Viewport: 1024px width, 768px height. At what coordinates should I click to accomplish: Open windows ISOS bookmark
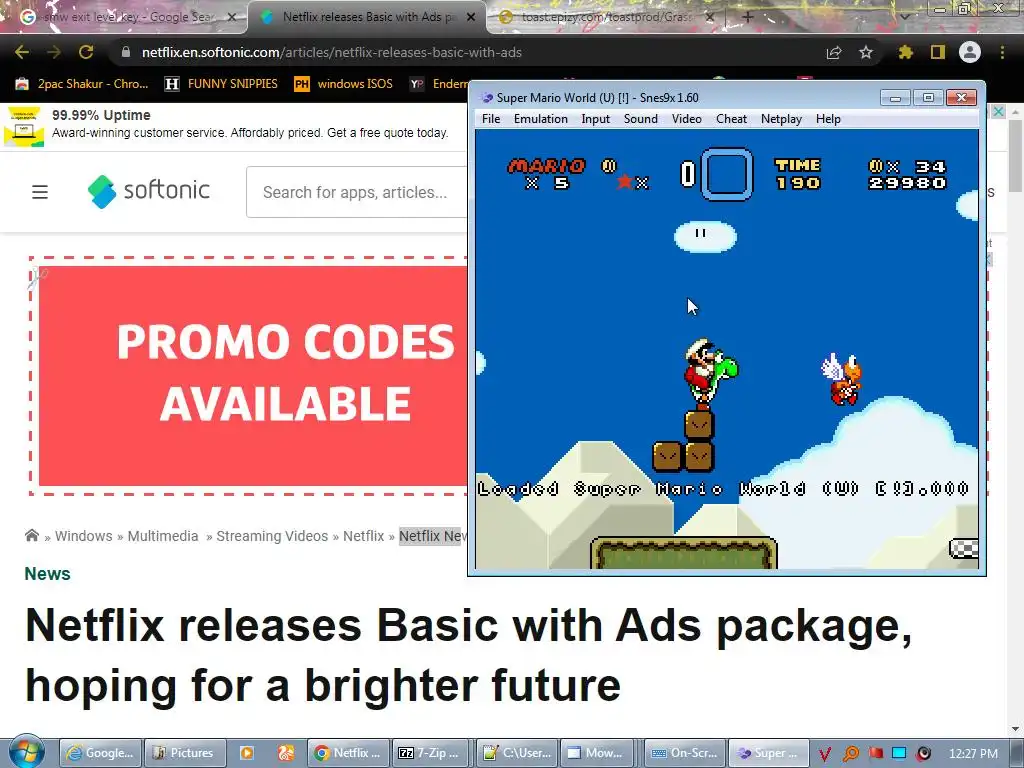point(344,84)
